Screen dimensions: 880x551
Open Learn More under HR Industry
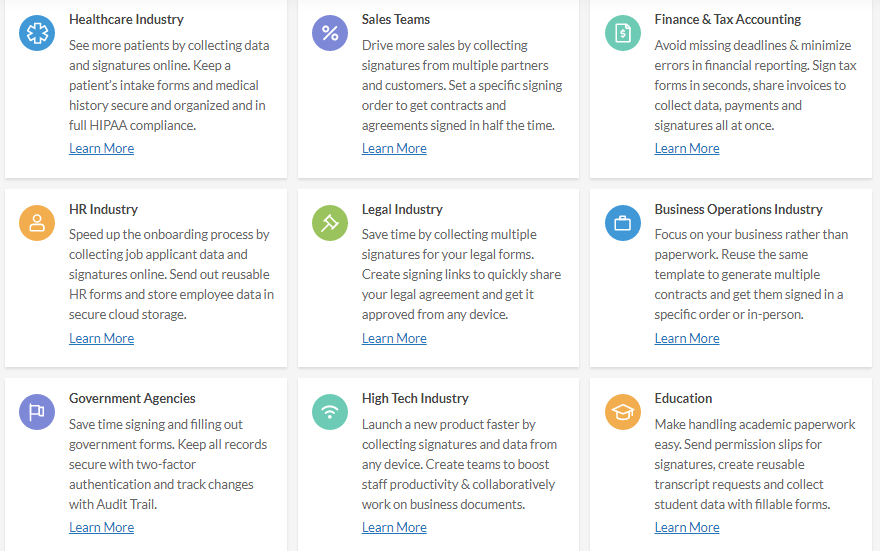coord(102,338)
